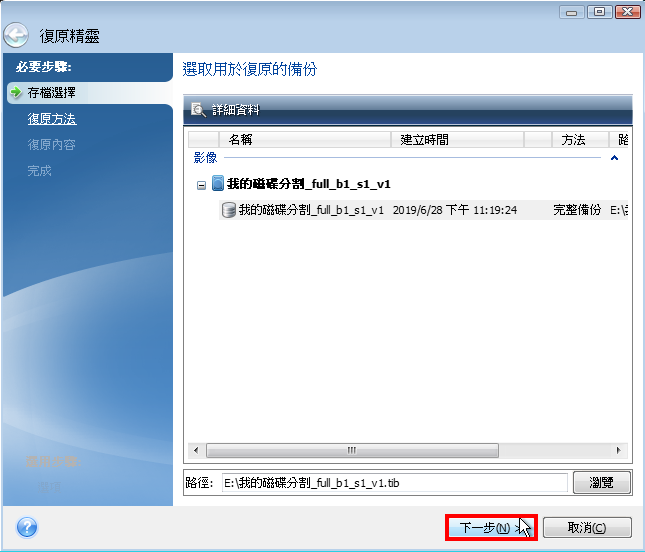Collapse the 我的磁碟分割_full_b1_s1_v1 tree node
Screen dimensions: 645x552
201,185
